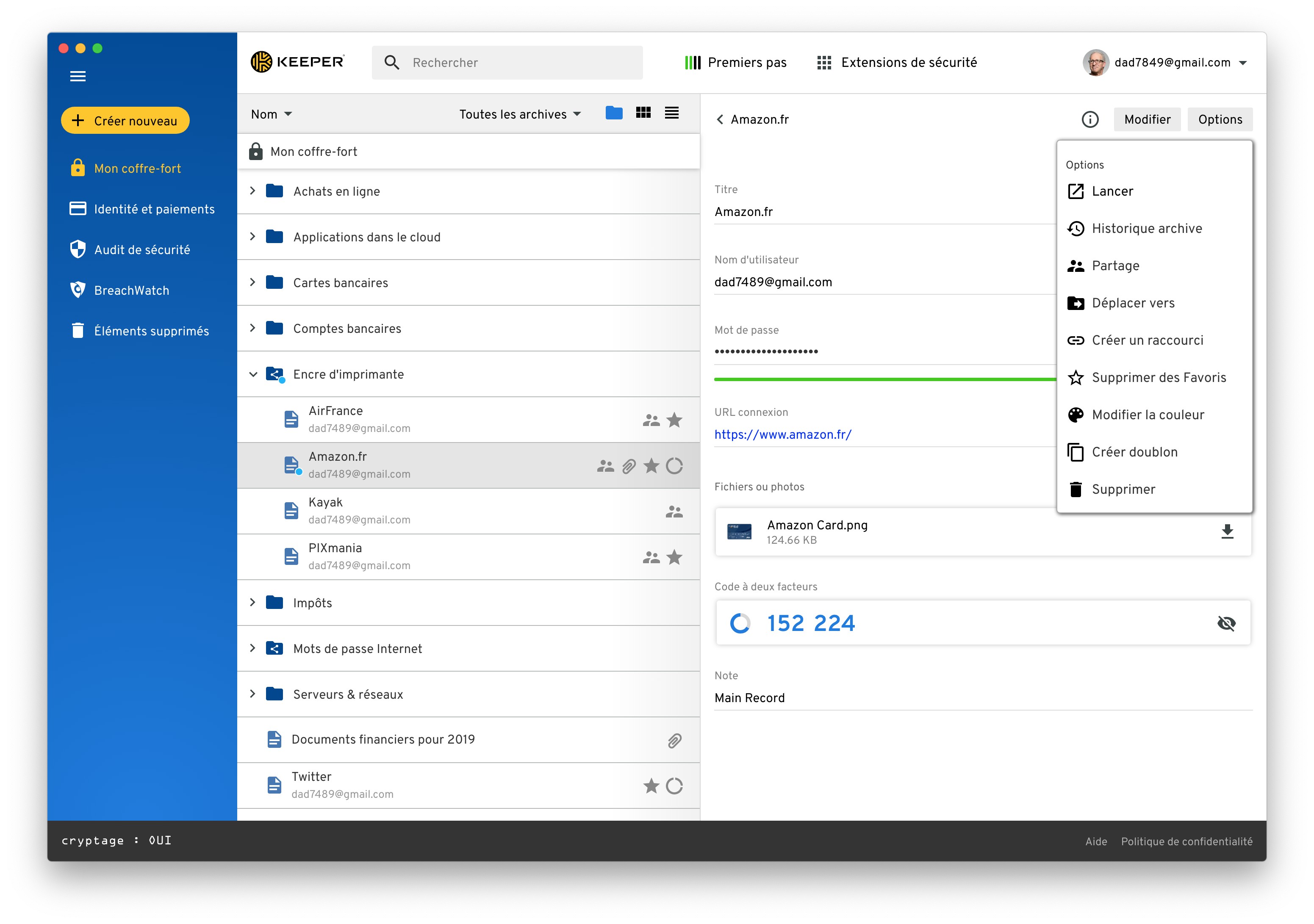Switch to grid view icon
Screen dimensions: 1314x924
[643, 113]
